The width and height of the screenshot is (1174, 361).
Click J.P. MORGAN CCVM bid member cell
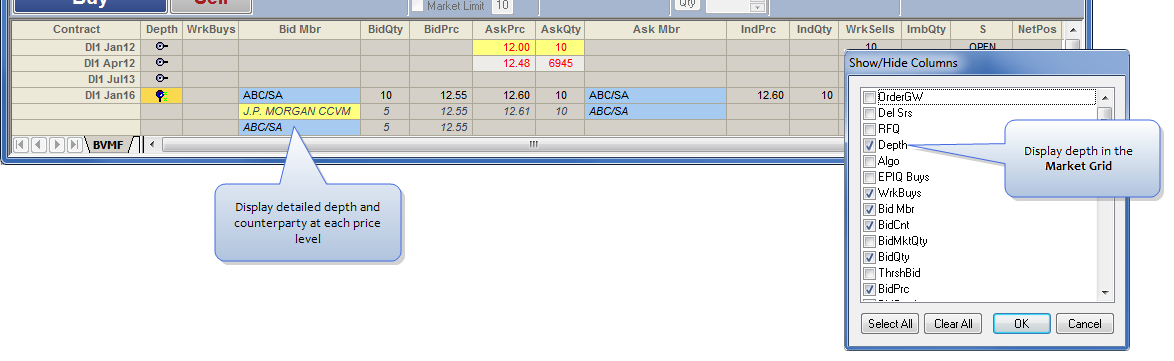tap(299, 111)
